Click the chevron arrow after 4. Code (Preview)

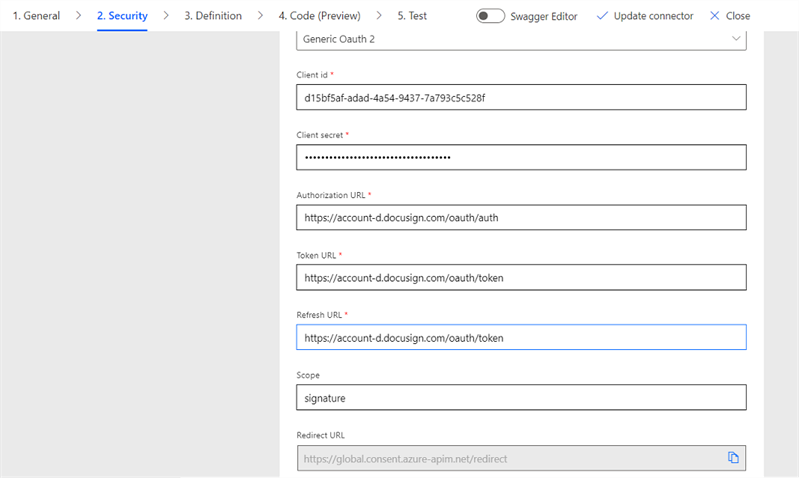click(378, 16)
